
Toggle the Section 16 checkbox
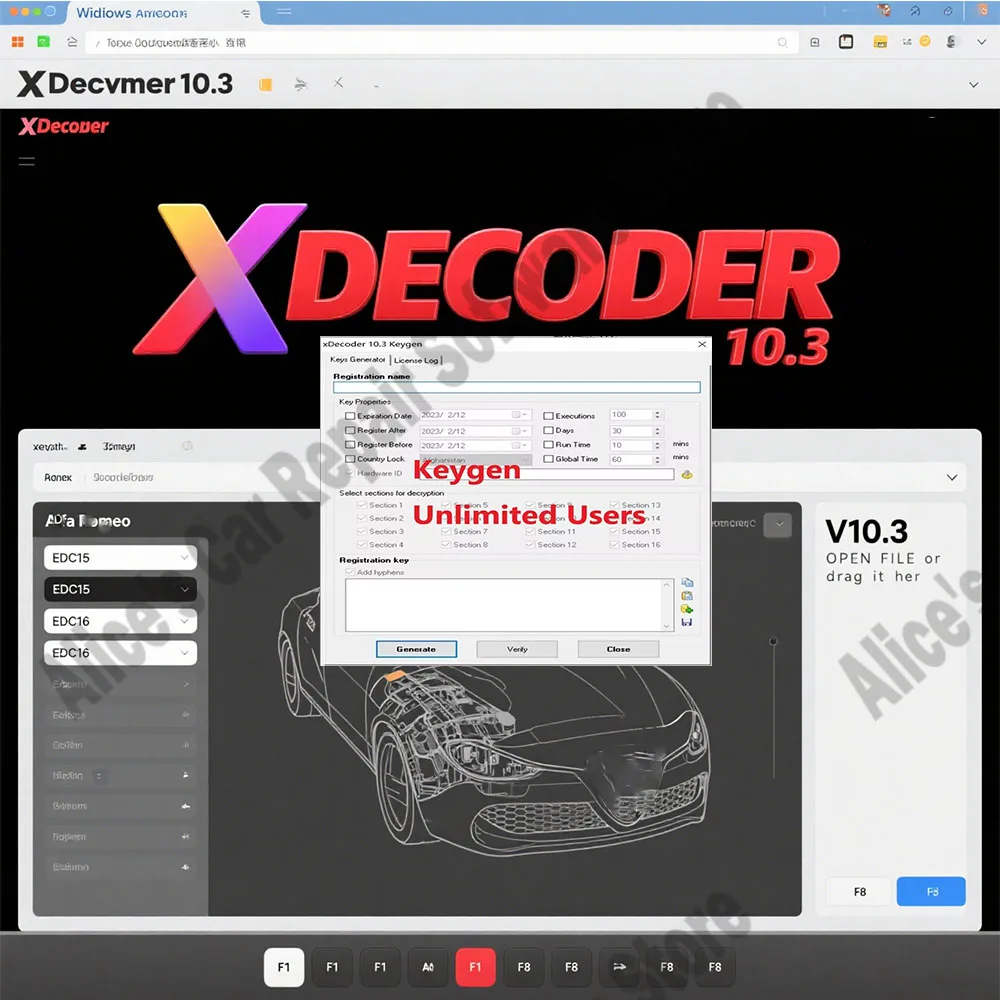[x=614, y=545]
